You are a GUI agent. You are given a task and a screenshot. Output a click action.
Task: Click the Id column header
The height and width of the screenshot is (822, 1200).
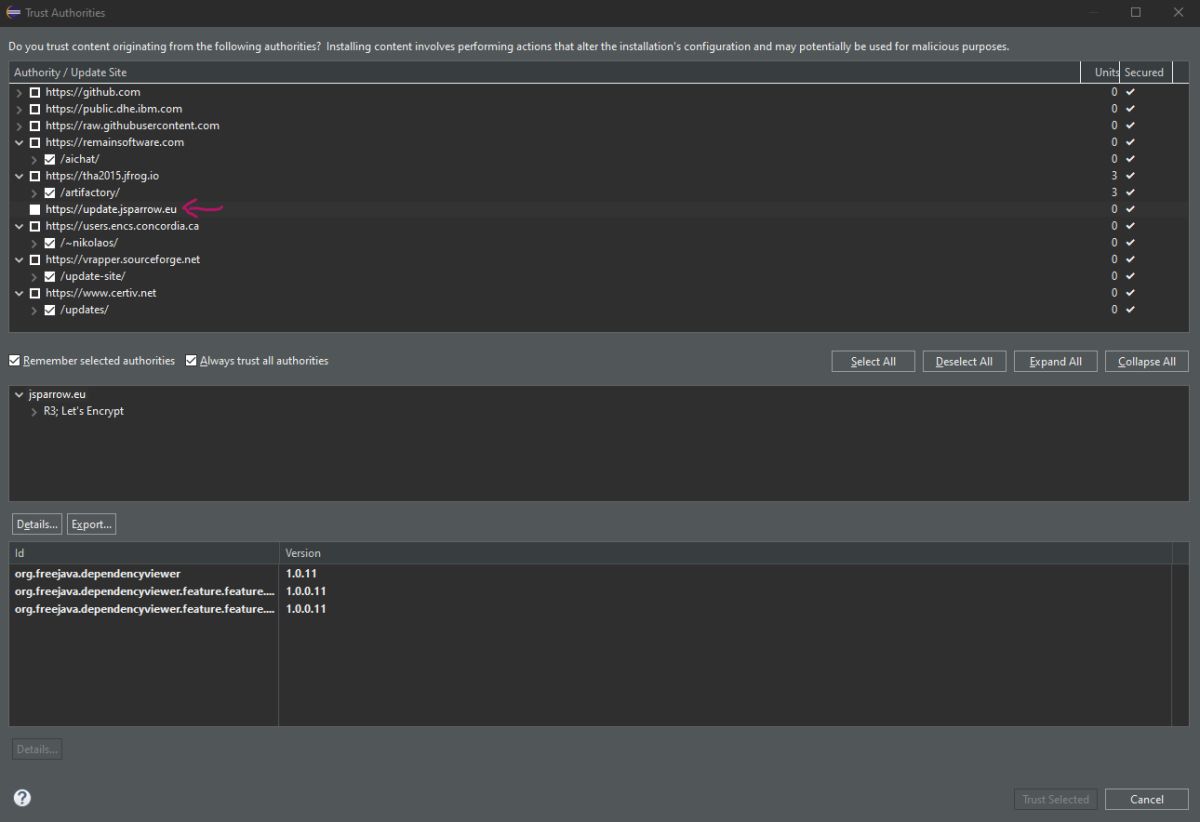pos(144,553)
